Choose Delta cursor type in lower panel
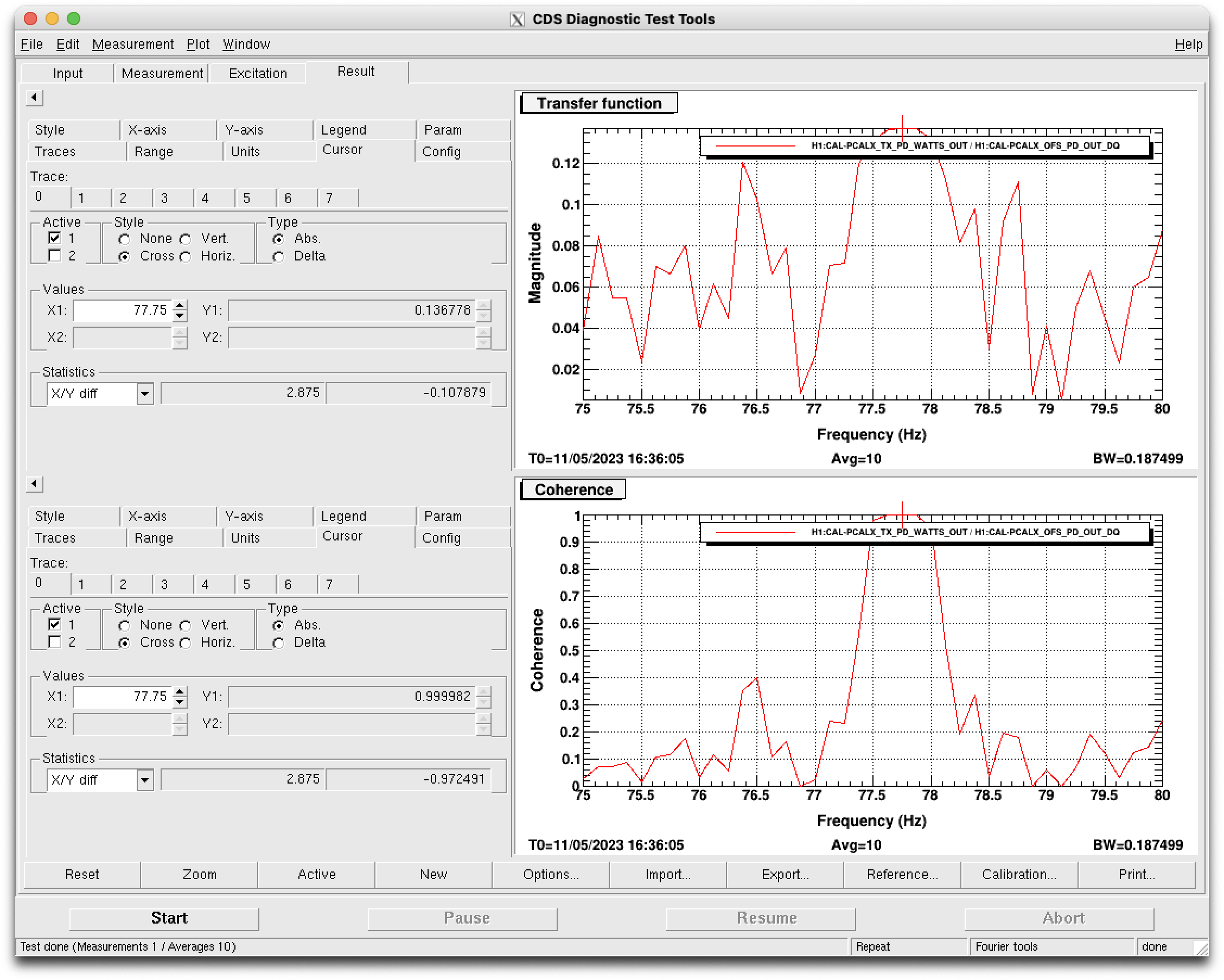The height and width of the screenshot is (980, 1224). tap(278, 642)
